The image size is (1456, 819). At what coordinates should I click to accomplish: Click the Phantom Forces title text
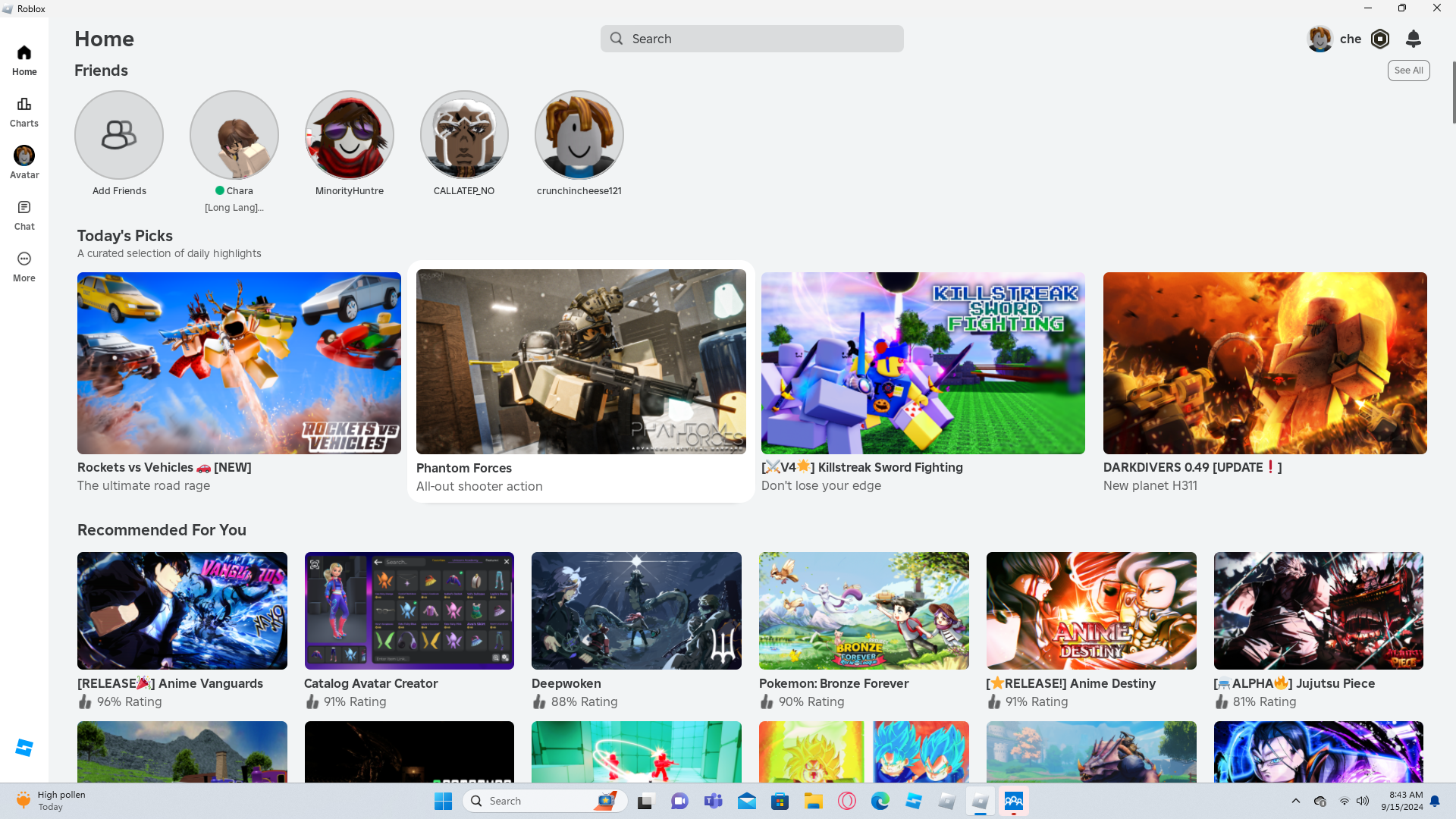(x=464, y=469)
